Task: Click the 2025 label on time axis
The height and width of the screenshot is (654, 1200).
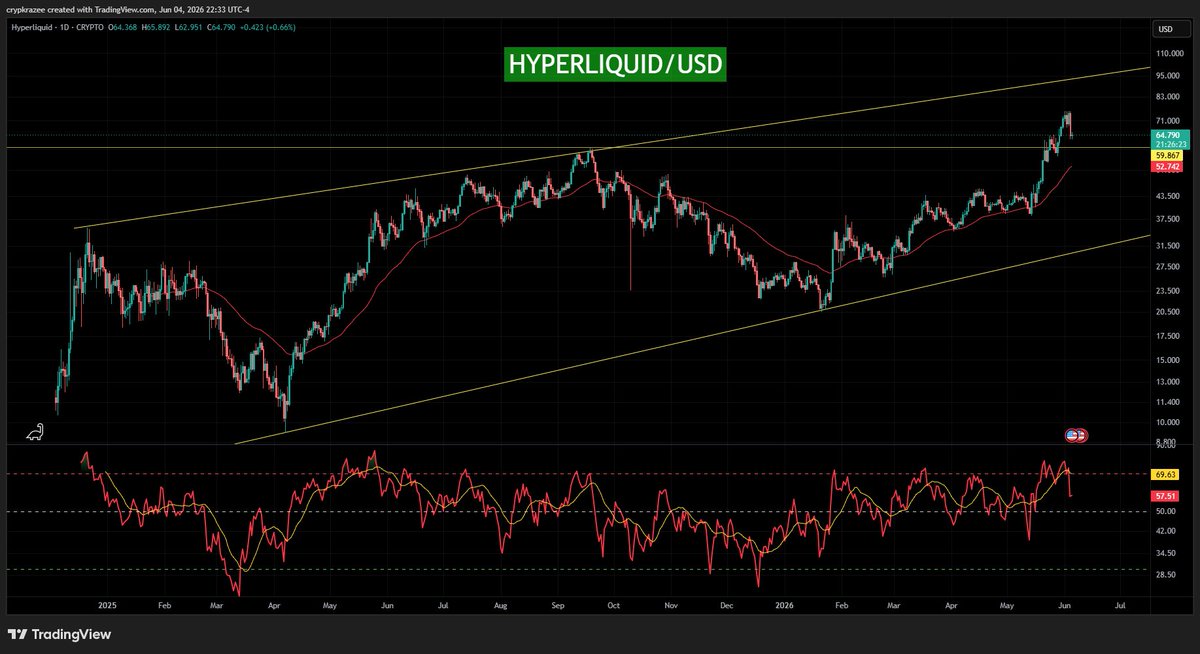Action: (108, 606)
